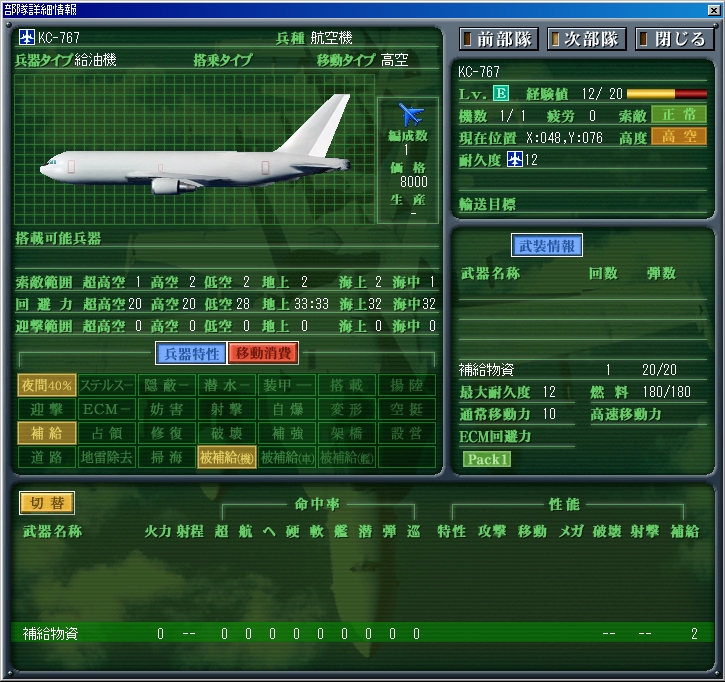Click the 占領 trait cell
The height and width of the screenshot is (682, 725).
point(107,433)
